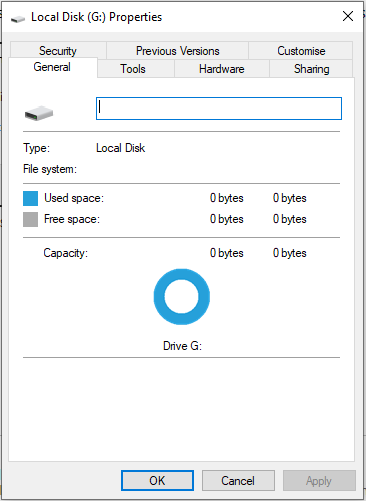
Task: Click the 'Type:' label
Action: pos(36,148)
